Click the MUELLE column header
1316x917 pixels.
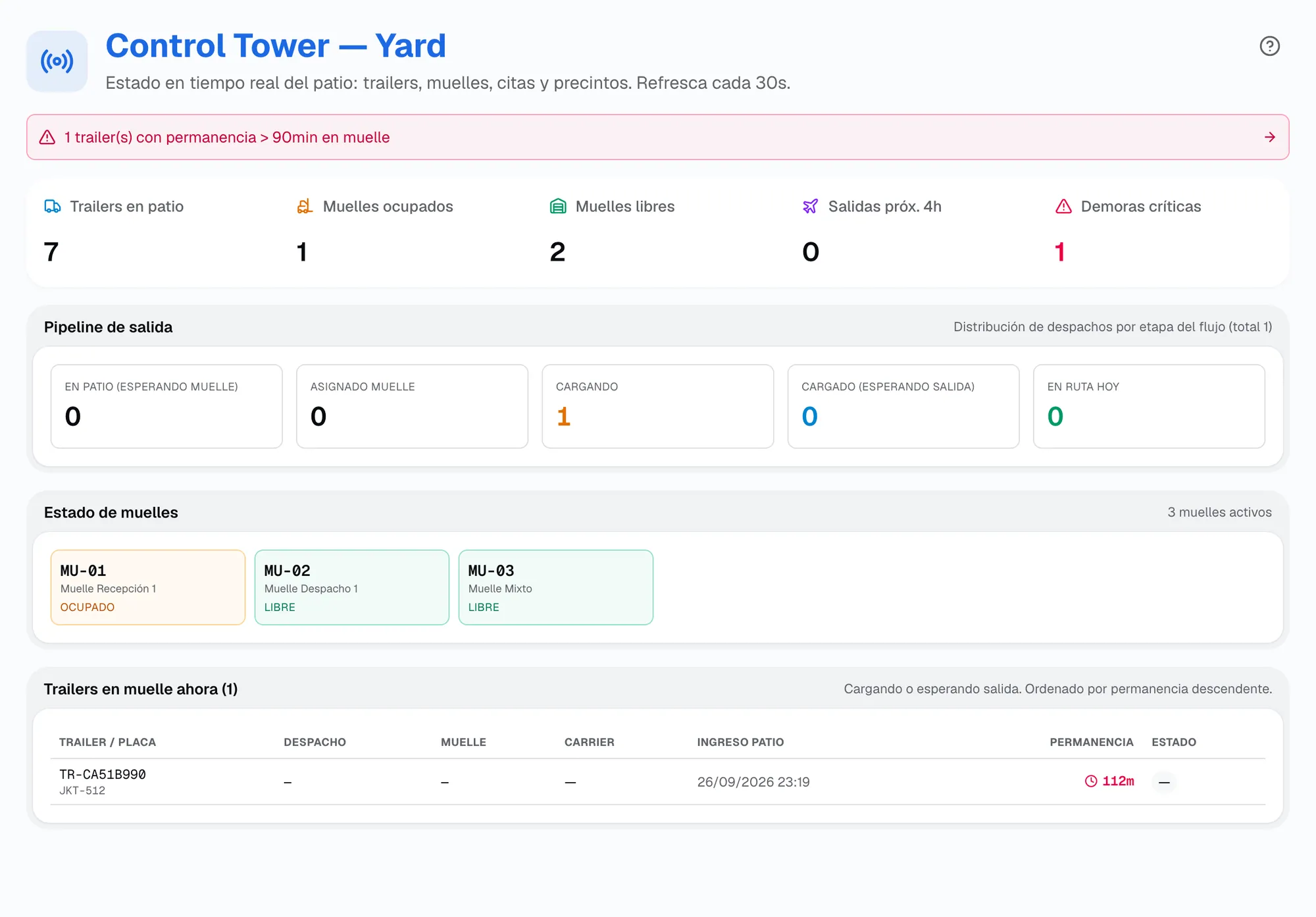tap(463, 742)
